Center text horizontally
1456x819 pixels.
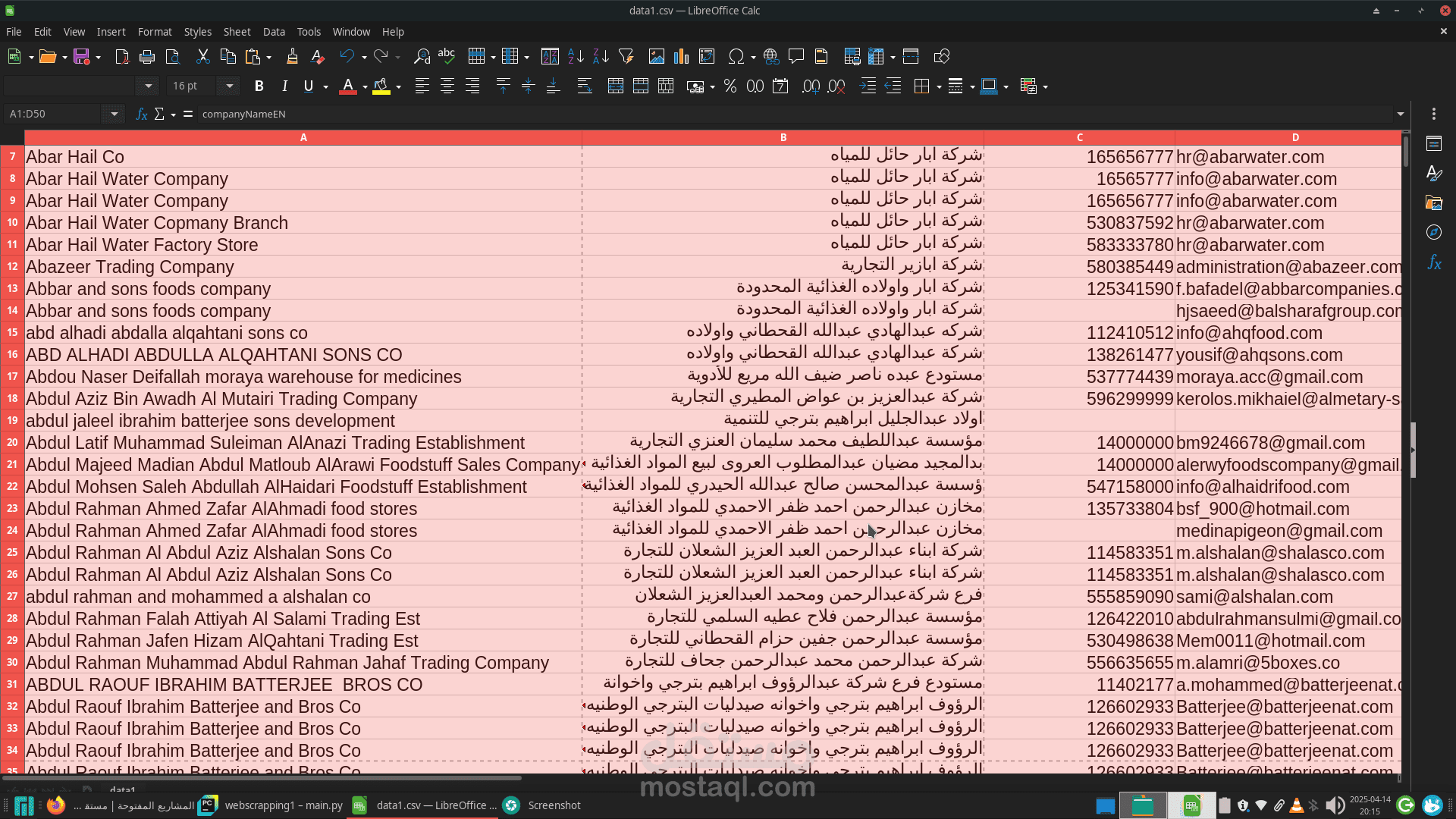pos(447,86)
